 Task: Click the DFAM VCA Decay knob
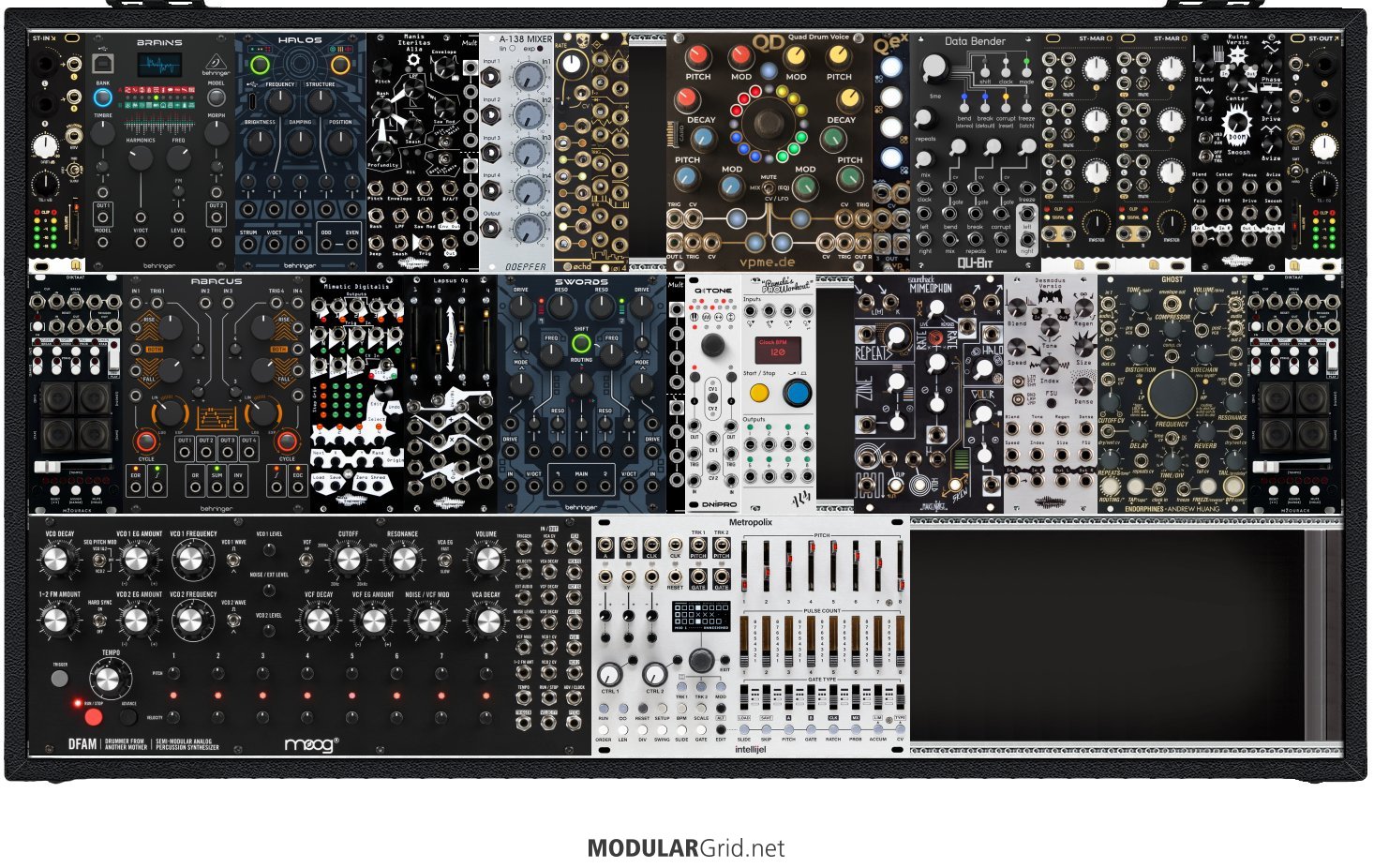click(x=486, y=621)
